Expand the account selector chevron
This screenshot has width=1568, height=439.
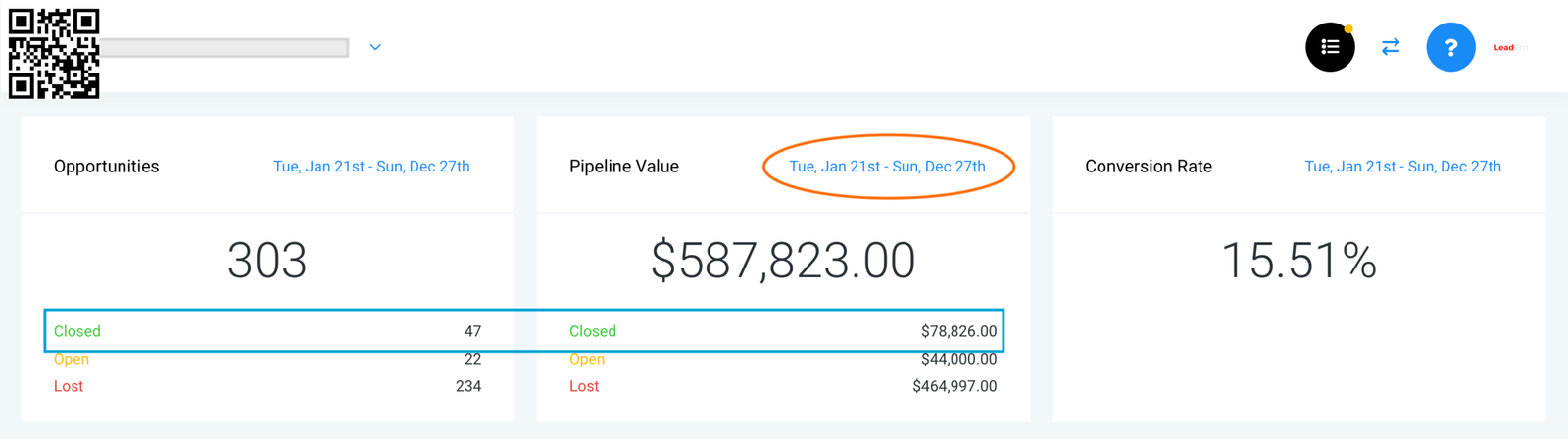click(x=375, y=47)
